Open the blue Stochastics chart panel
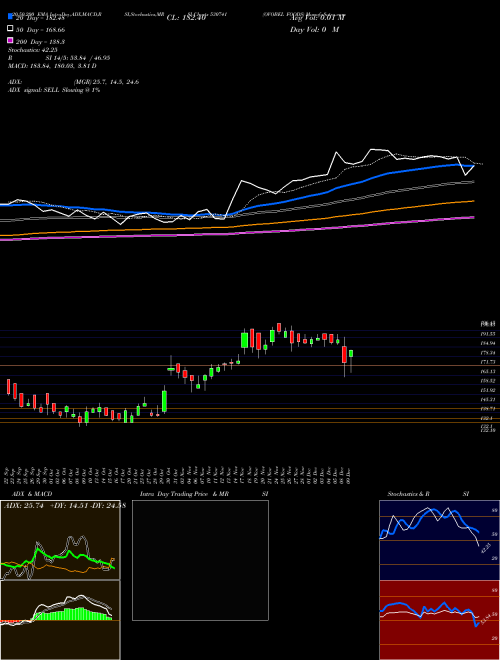 (x=439, y=540)
